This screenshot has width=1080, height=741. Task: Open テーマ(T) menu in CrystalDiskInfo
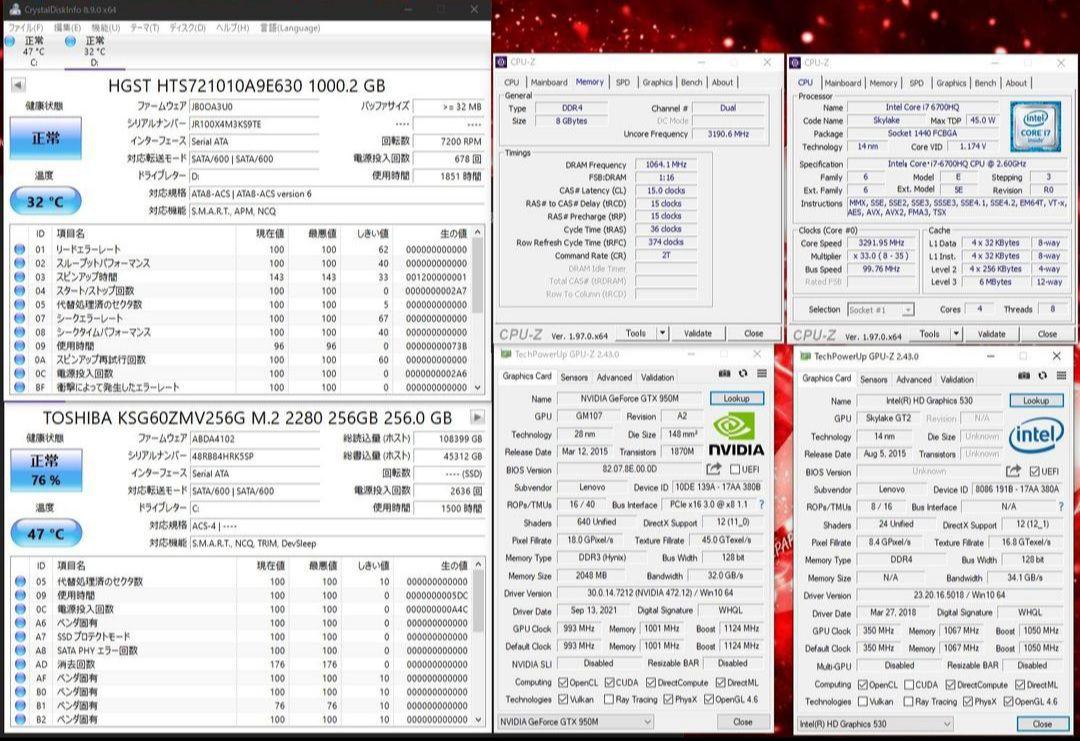click(x=145, y=28)
